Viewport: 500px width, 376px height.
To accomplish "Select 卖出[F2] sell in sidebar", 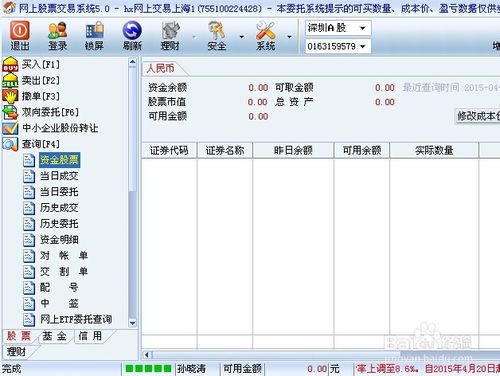I will 41,80.
